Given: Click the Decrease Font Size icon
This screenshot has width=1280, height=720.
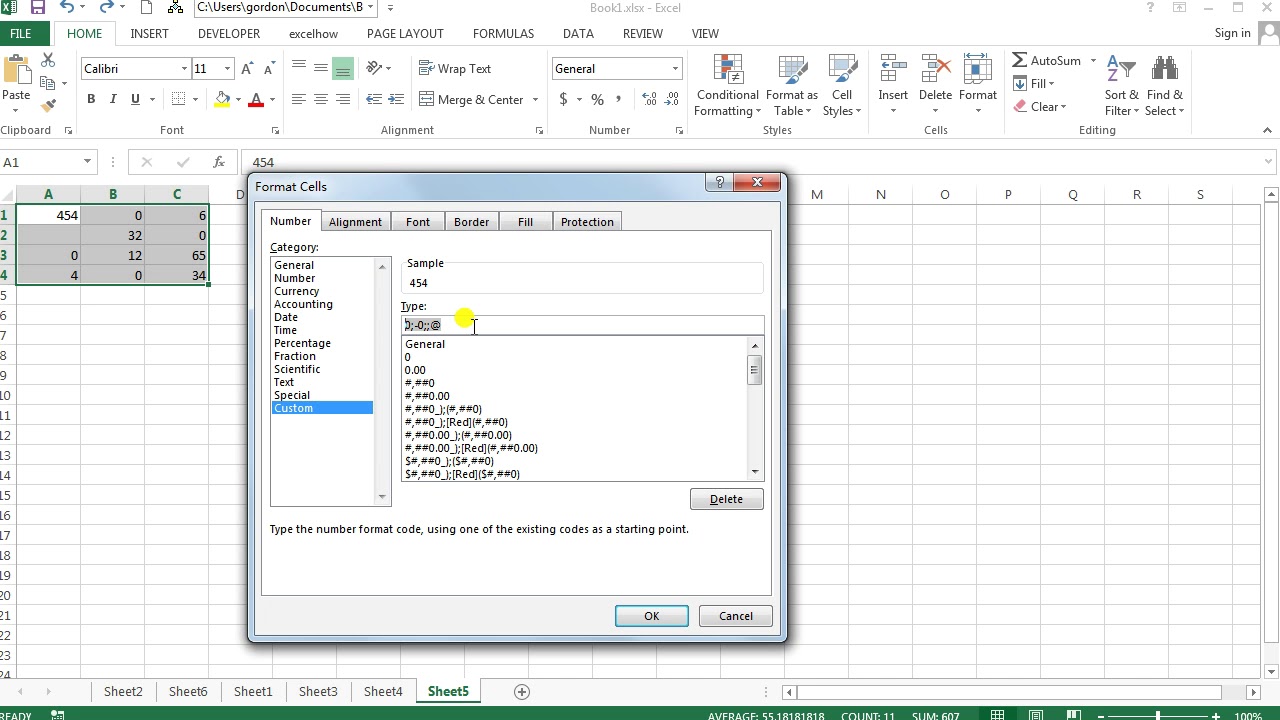Looking at the screenshot, I should click(x=269, y=68).
